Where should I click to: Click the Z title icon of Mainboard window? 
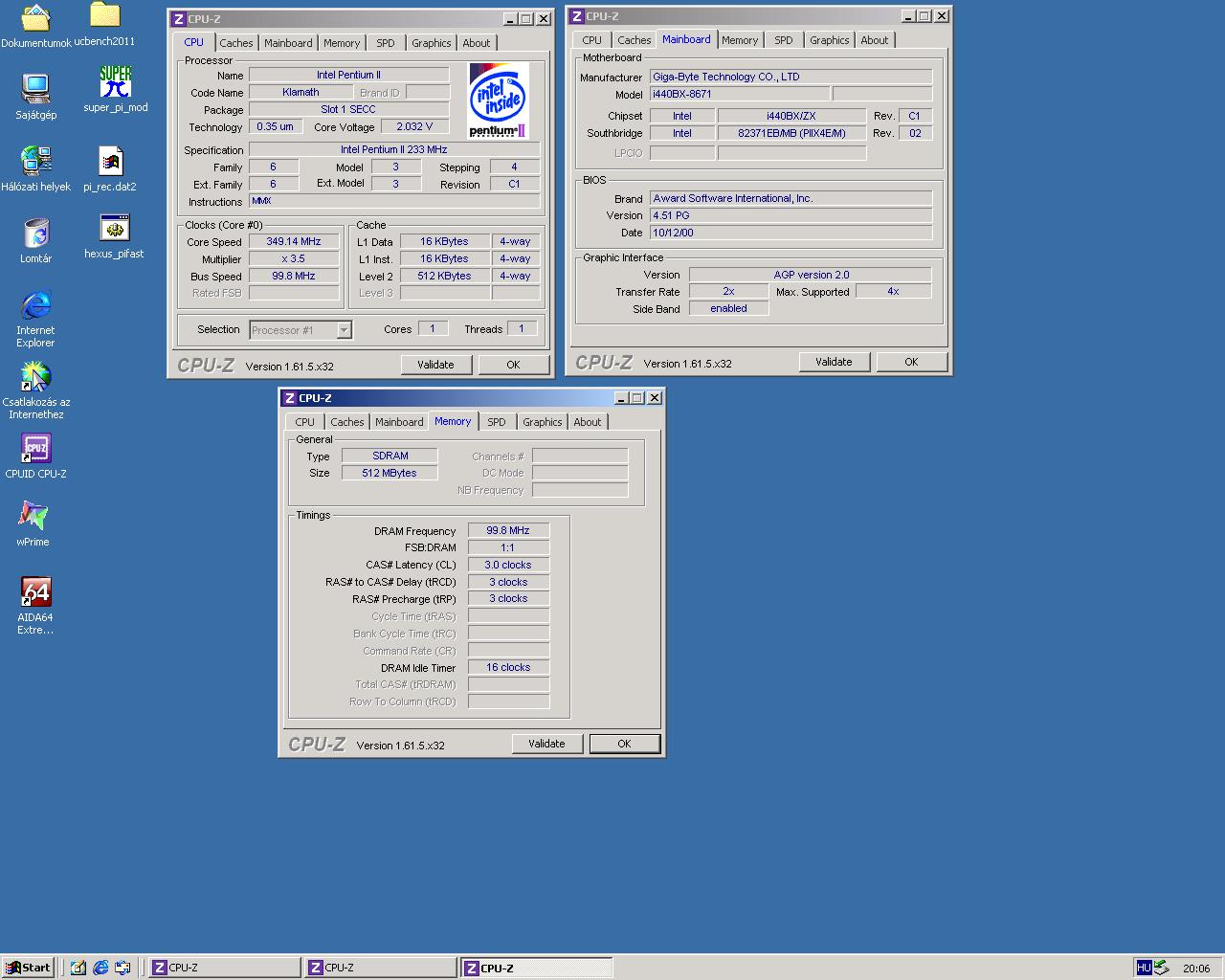[576, 16]
